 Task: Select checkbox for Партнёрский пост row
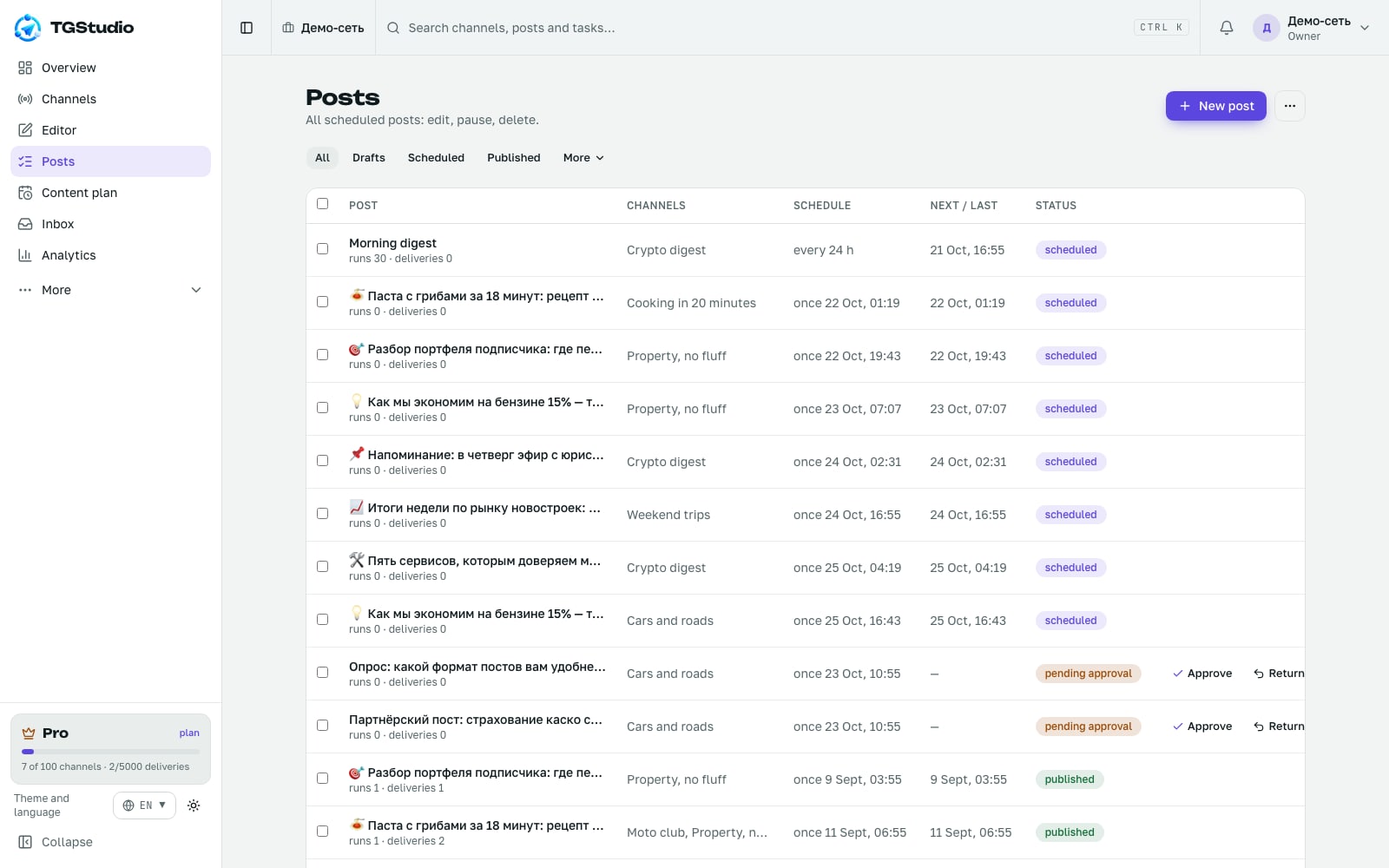(x=323, y=726)
